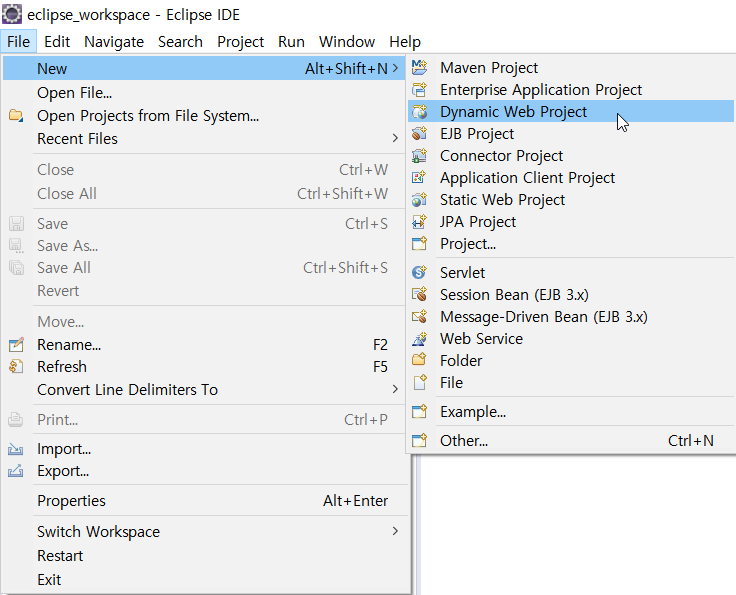
Task: Open the Search menu
Action: (180, 42)
